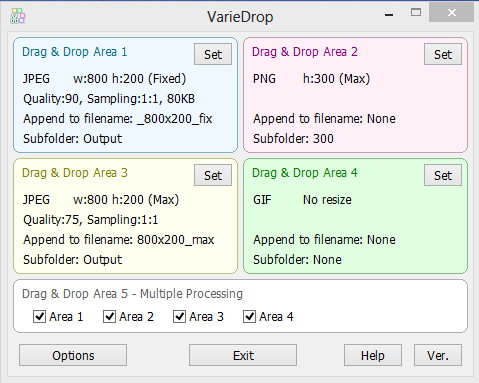Select the blue Drag & Drop Area 1 panel
Image resolution: width=479 pixels, height=383 pixels.
pyautogui.click(x=125, y=95)
